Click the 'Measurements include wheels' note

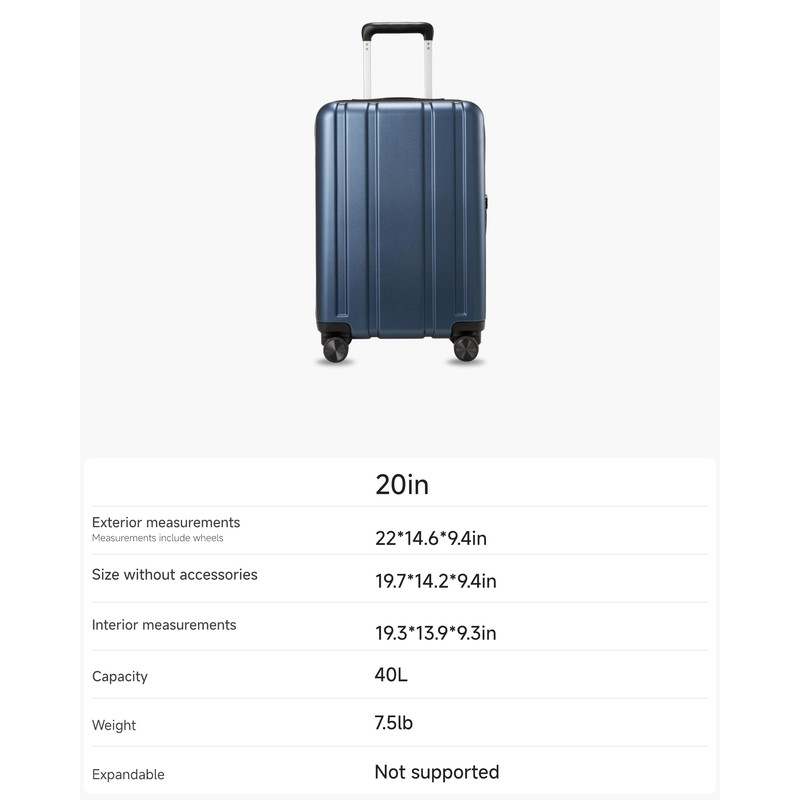(158, 538)
